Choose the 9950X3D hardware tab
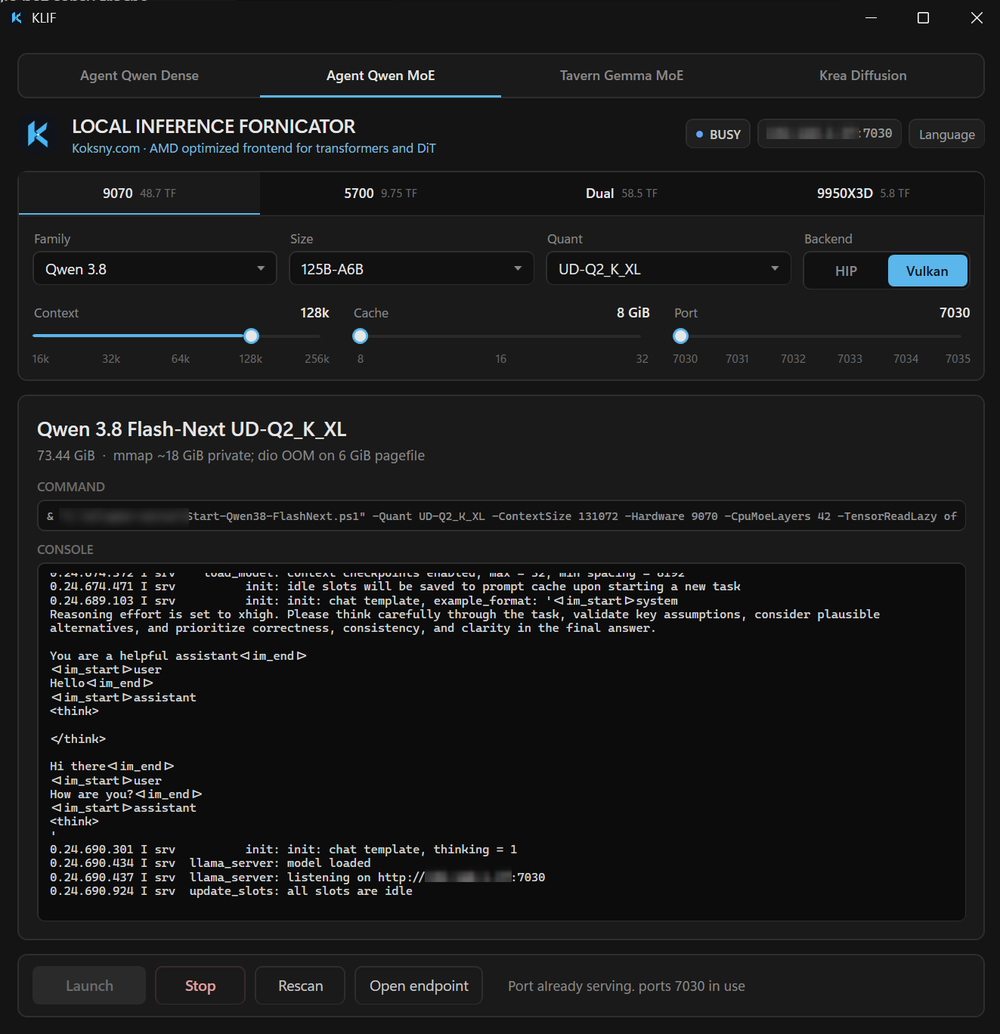This screenshot has height=1034, width=1000. coord(863,193)
